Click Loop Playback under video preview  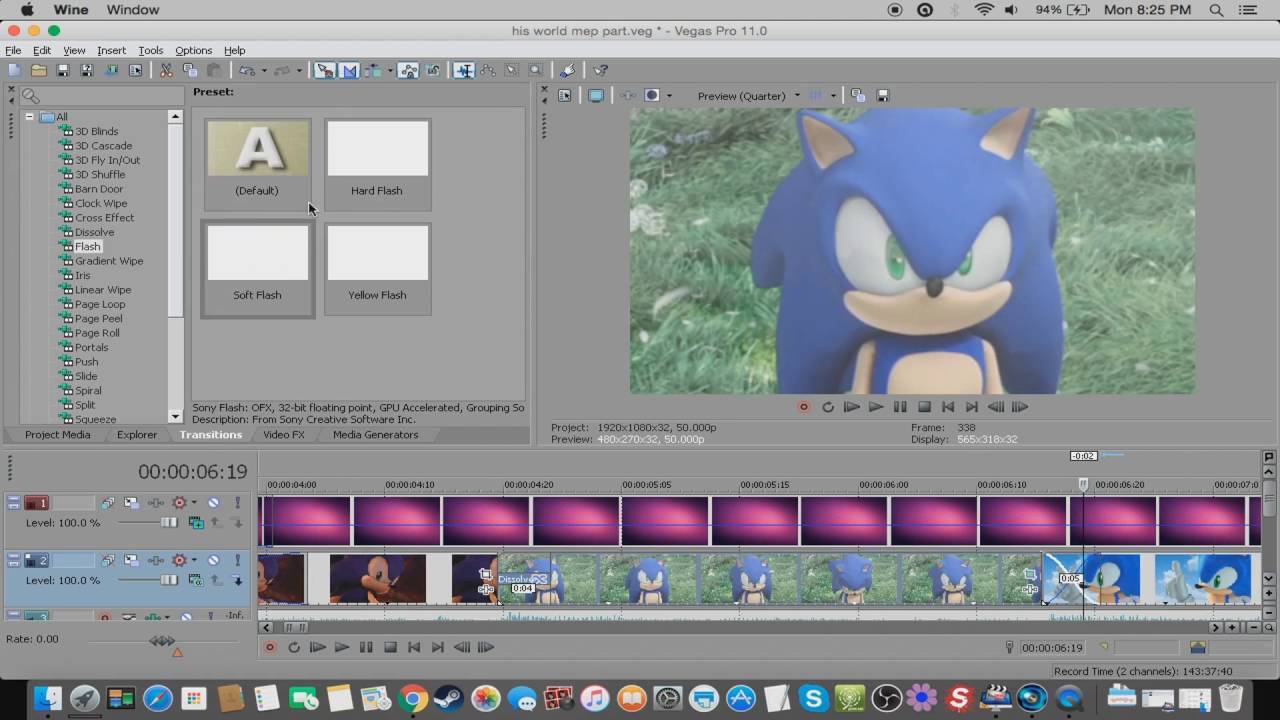tap(828, 407)
